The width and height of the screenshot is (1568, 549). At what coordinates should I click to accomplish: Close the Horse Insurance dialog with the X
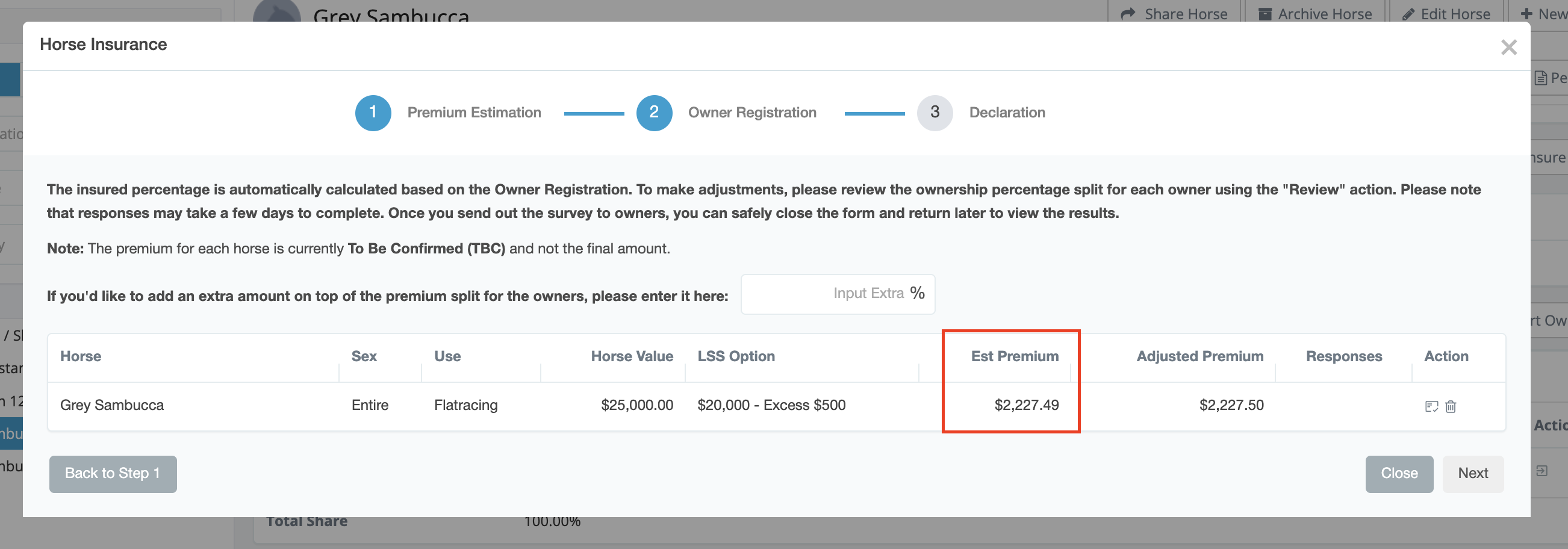coord(1508,48)
